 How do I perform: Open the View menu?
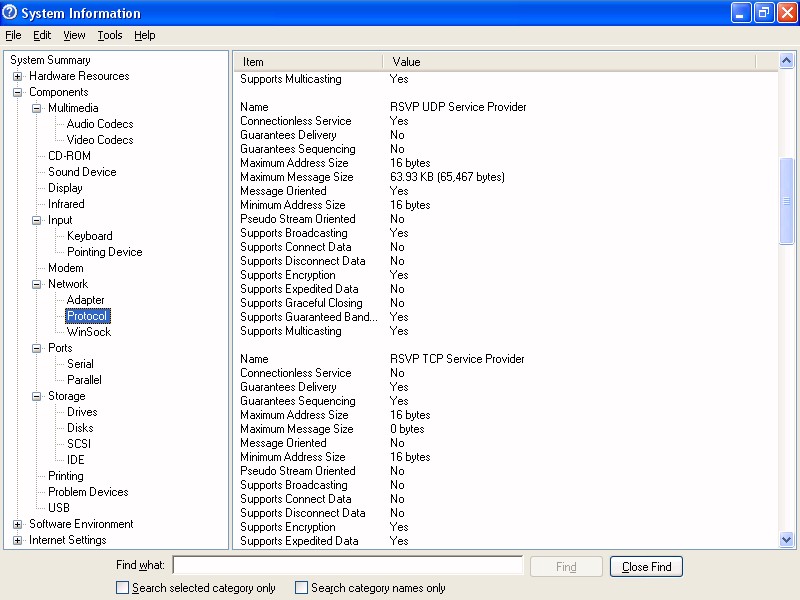point(74,35)
